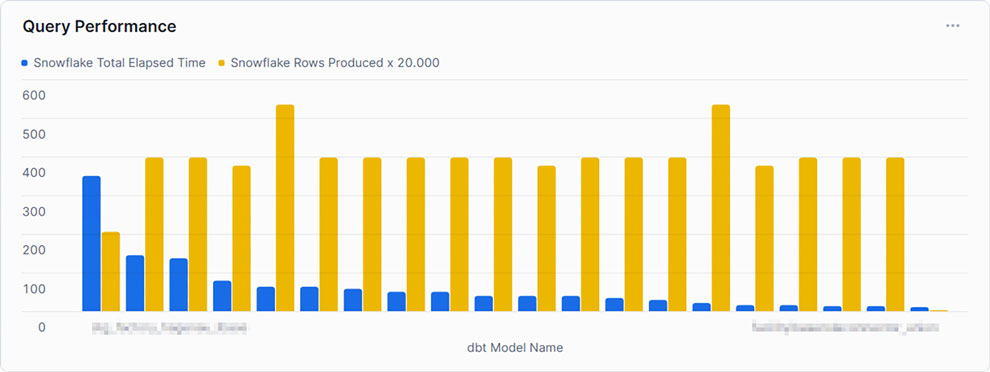990x372 pixels.
Task: Click the 400 y-axis value
Action: click(x=35, y=172)
